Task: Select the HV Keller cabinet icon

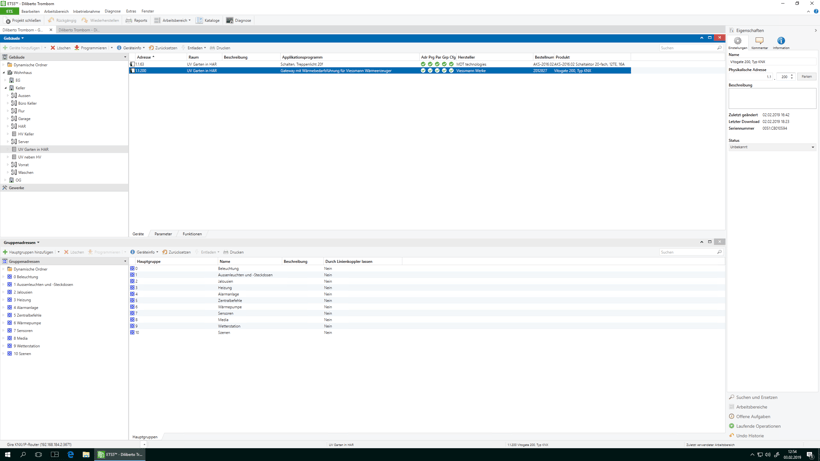Action: [x=14, y=134]
